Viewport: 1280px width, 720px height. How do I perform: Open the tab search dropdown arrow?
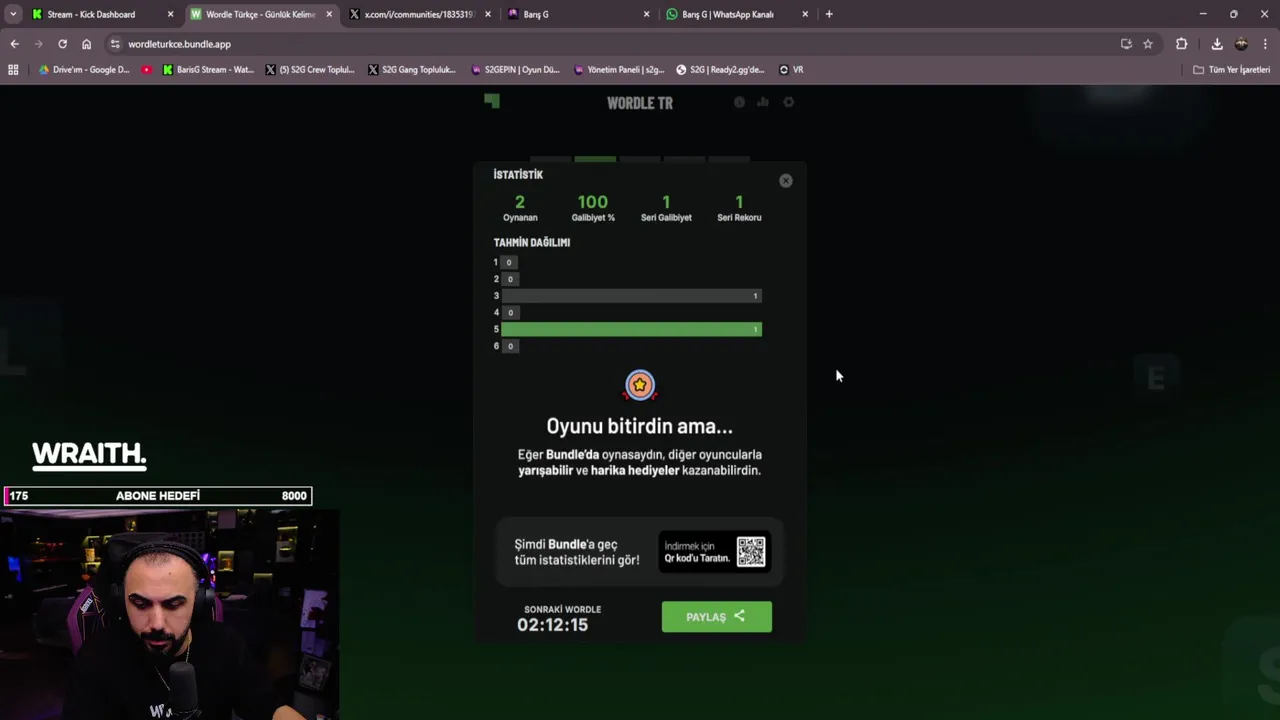pos(13,14)
